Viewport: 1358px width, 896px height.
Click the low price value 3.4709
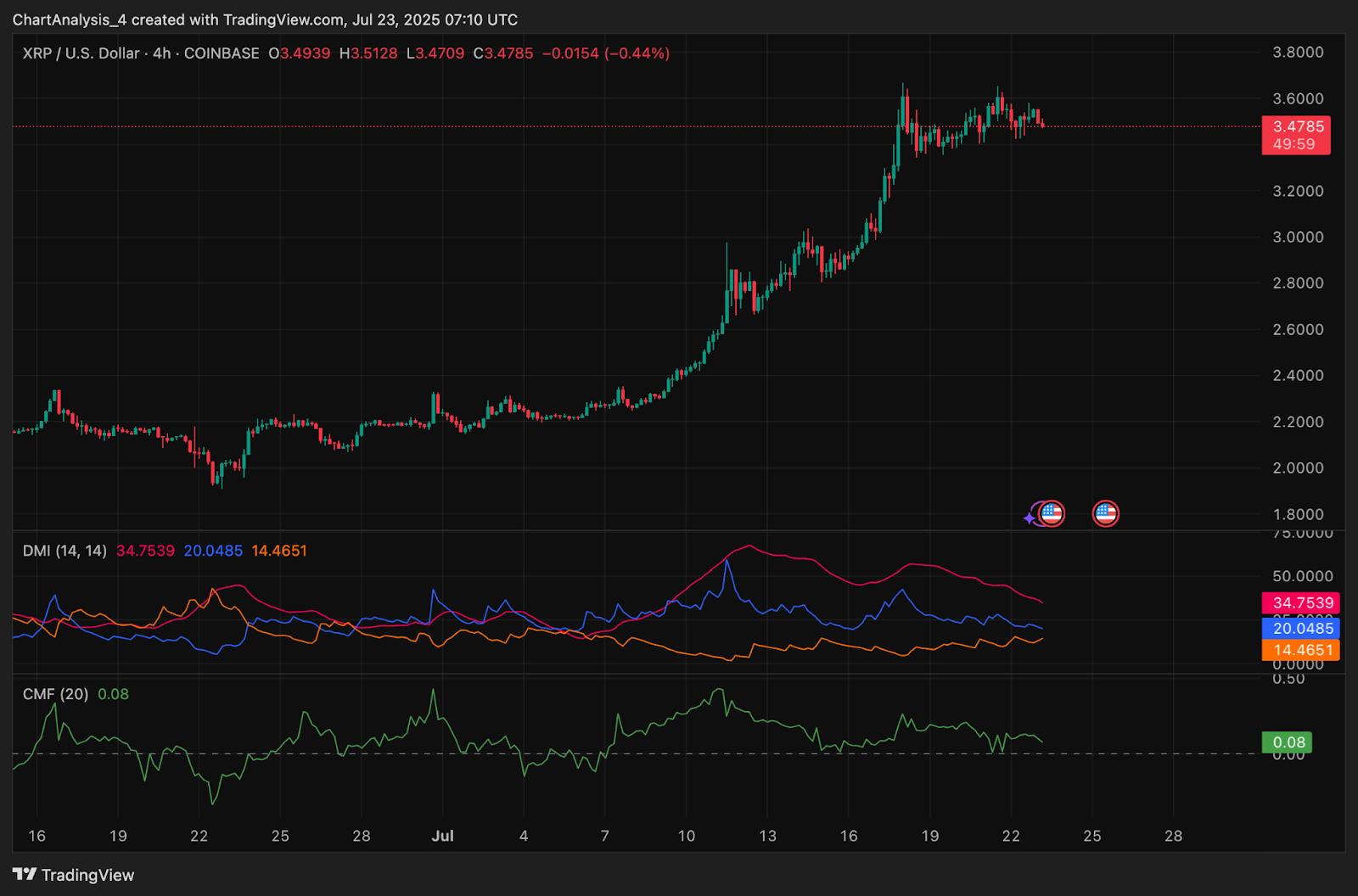coord(440,53)
